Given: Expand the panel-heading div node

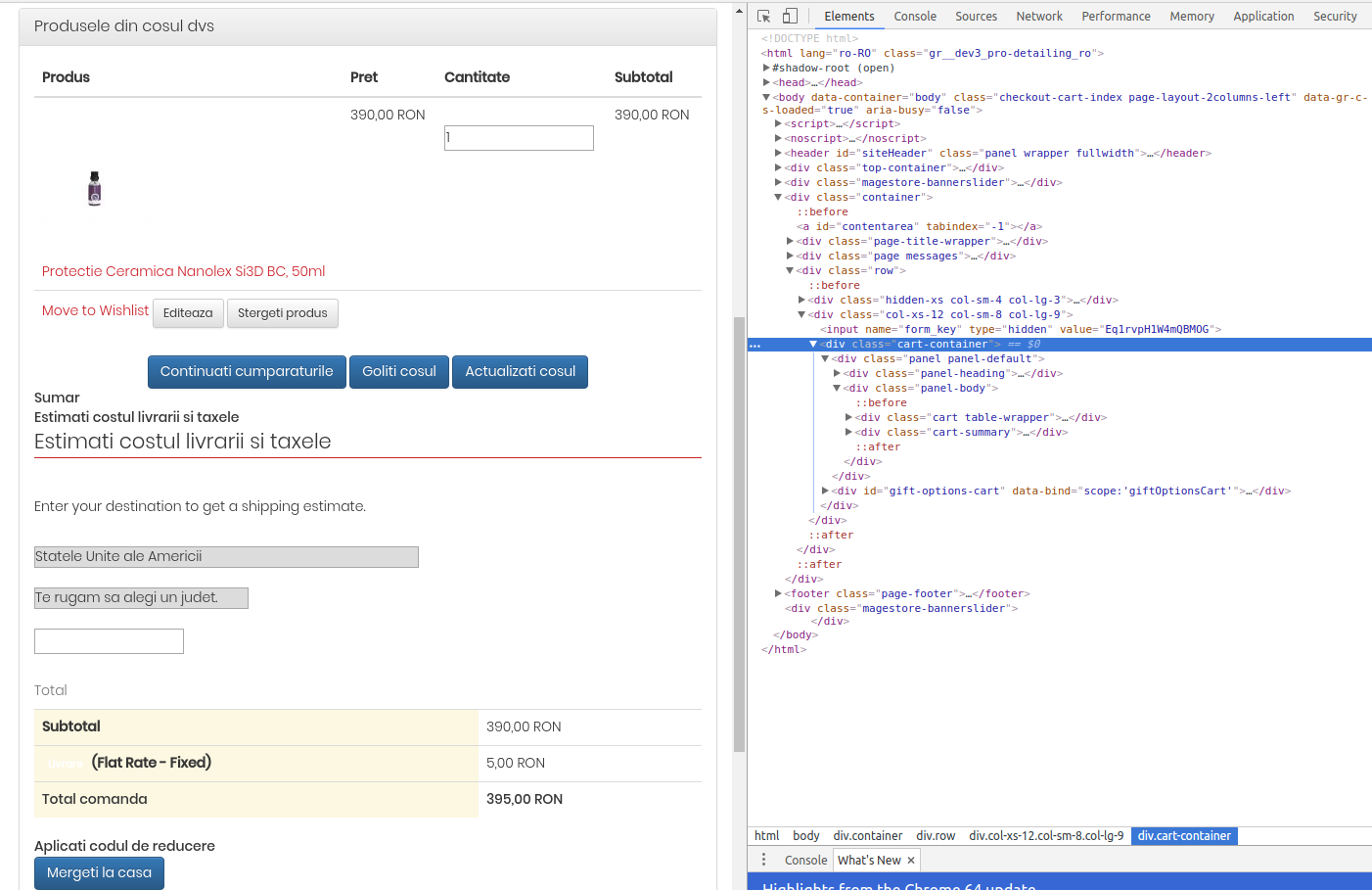Looking at the screenshot, I should [837, 373].
